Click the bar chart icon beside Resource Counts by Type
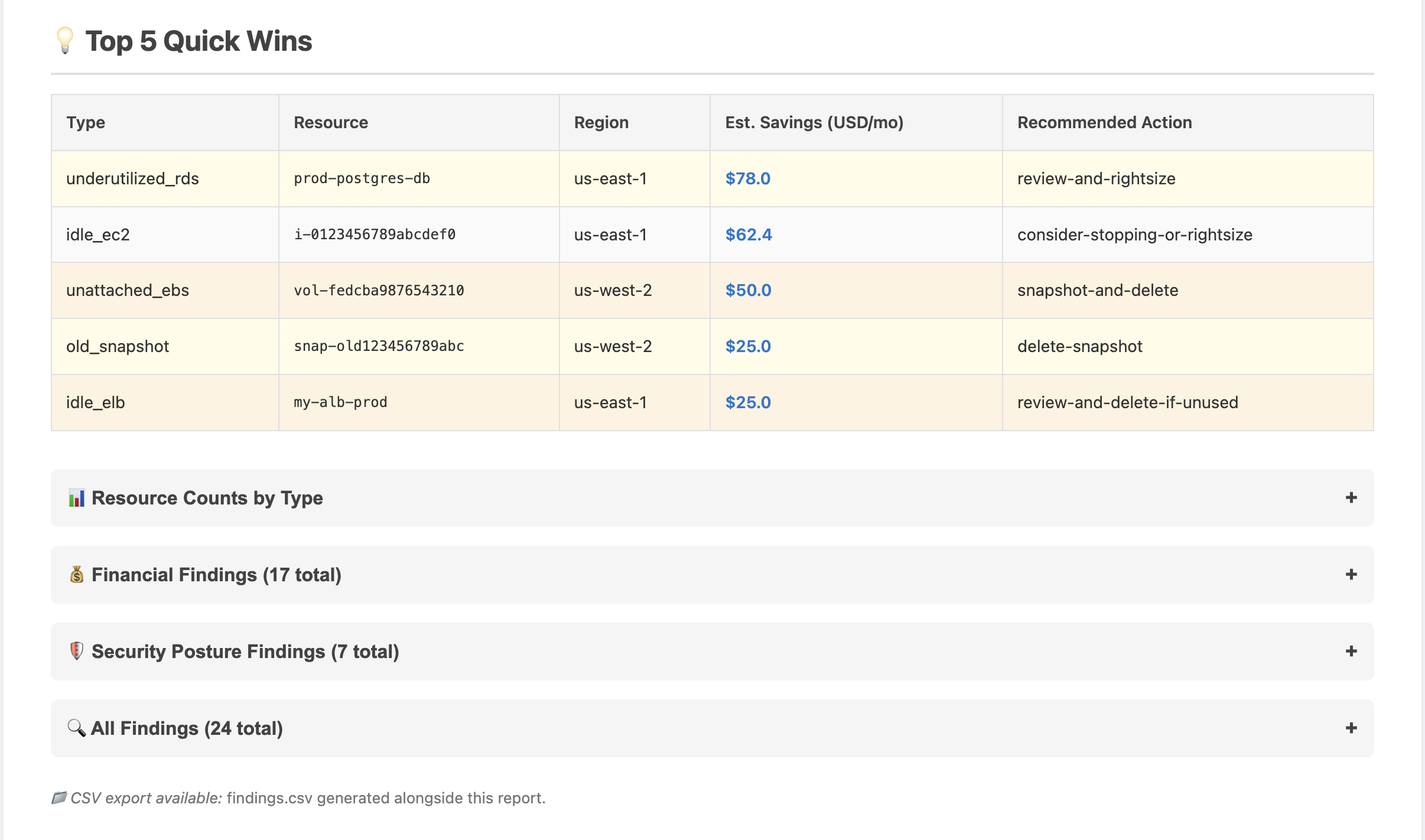1425x840 pixels. click(76, 497)
